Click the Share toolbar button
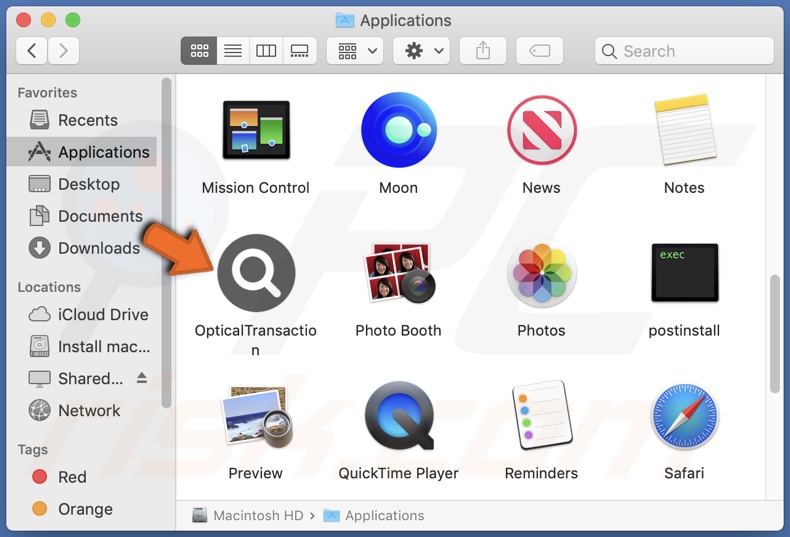Viewport: 790px width, 537px height. pyautogui.click(x=483, y=51)
